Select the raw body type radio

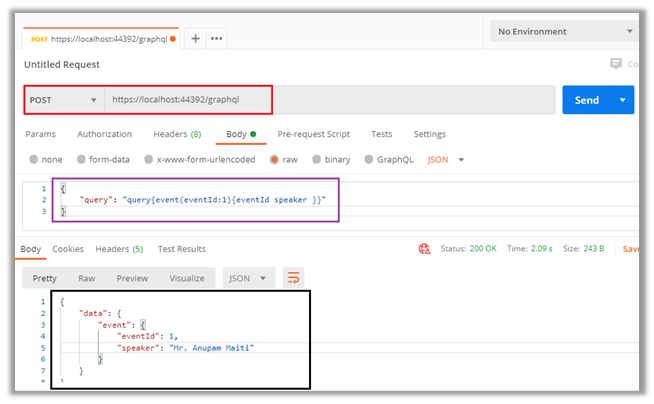tap(274, 159)
